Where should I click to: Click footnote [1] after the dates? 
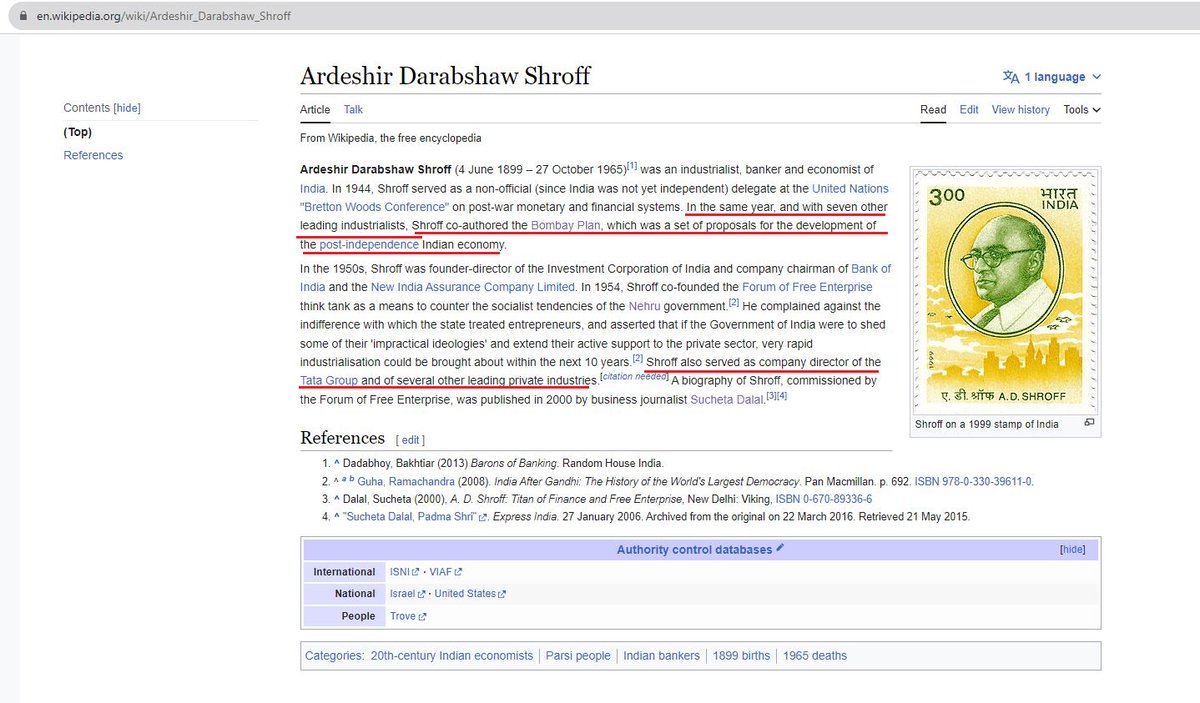[632, 166]
